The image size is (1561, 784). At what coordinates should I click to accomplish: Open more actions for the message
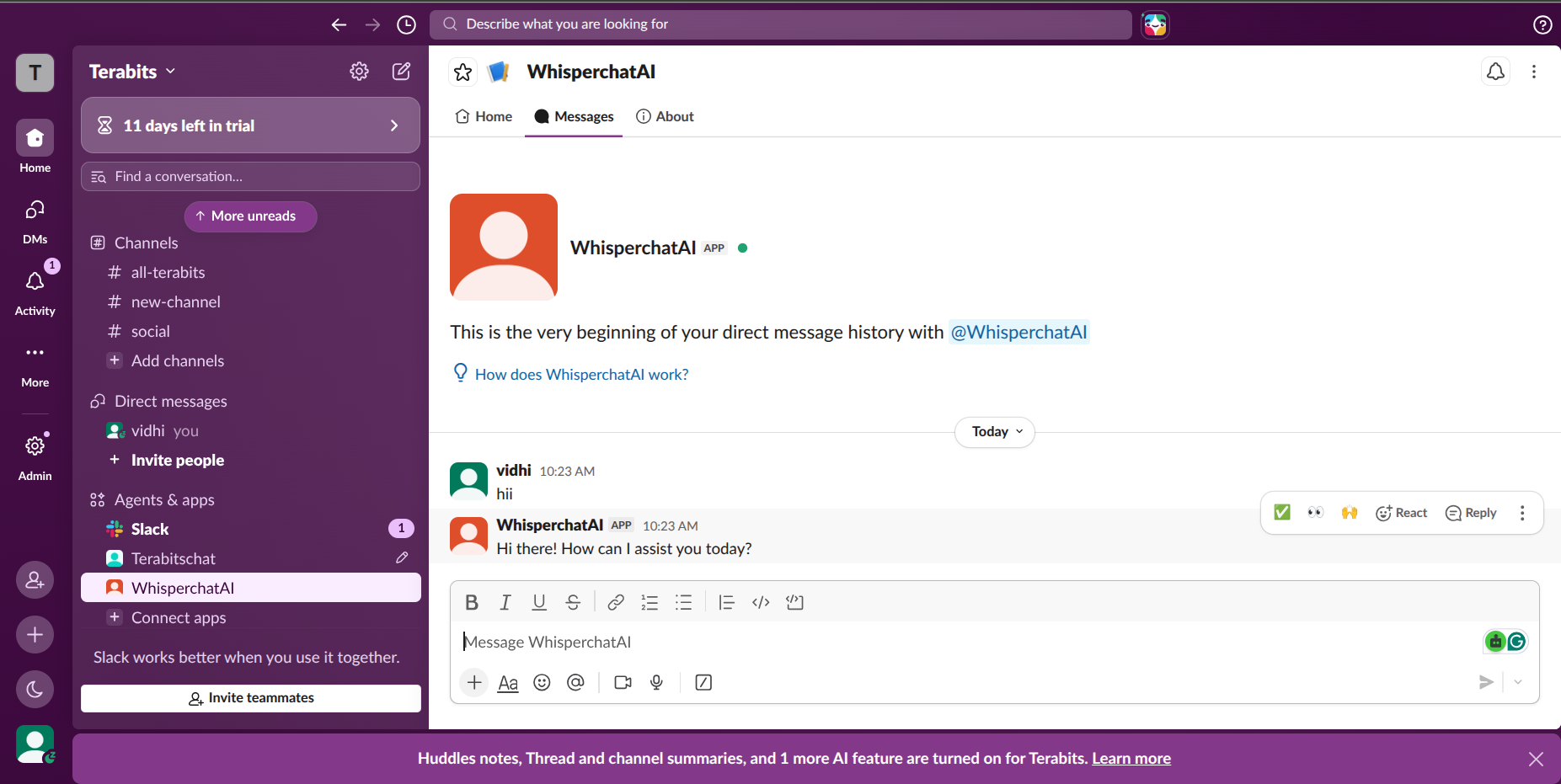click(x=1522, y=513)
